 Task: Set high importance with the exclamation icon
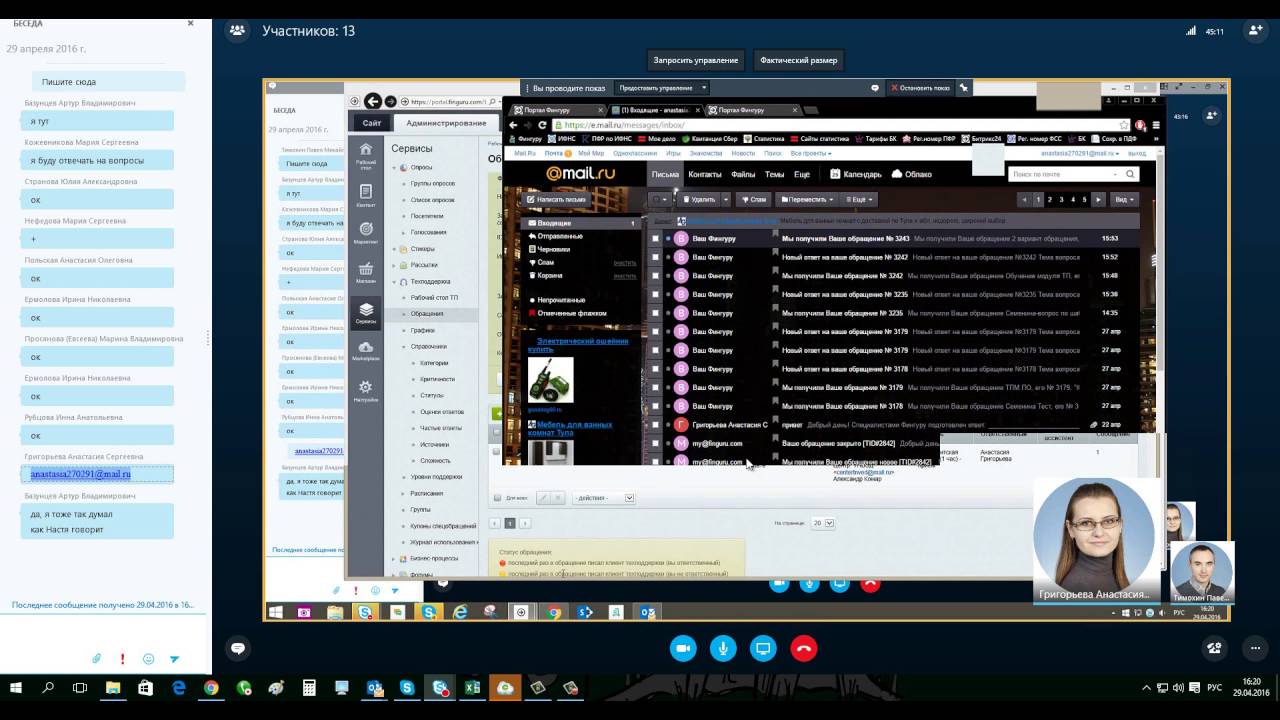pyautogui.click(x=122, y=659)
